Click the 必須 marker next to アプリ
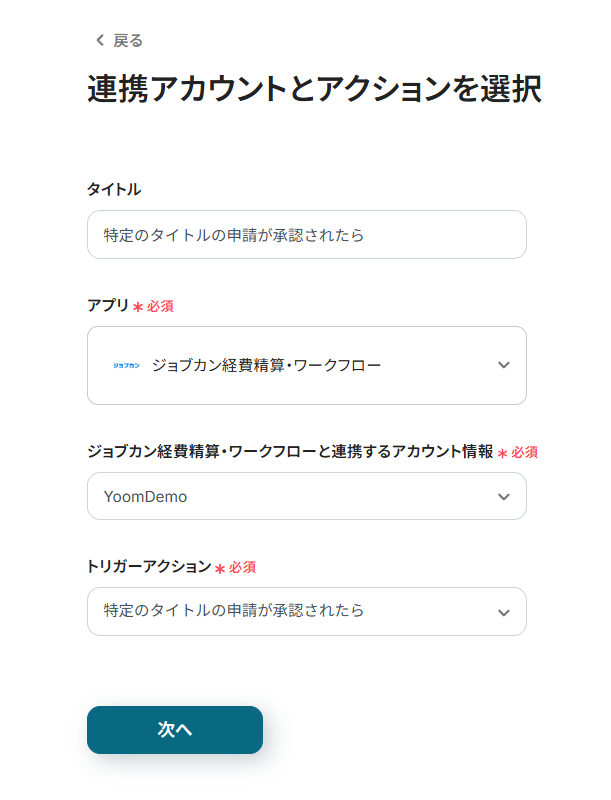This screenshot has height=800, width=611. [x=160, y=306]
